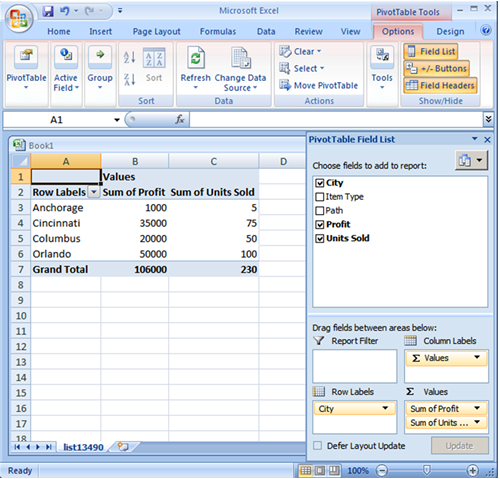The height and width of the screenshot is (479, 500).
Task: Click the Select All corner button
Action: pos(21,162)
